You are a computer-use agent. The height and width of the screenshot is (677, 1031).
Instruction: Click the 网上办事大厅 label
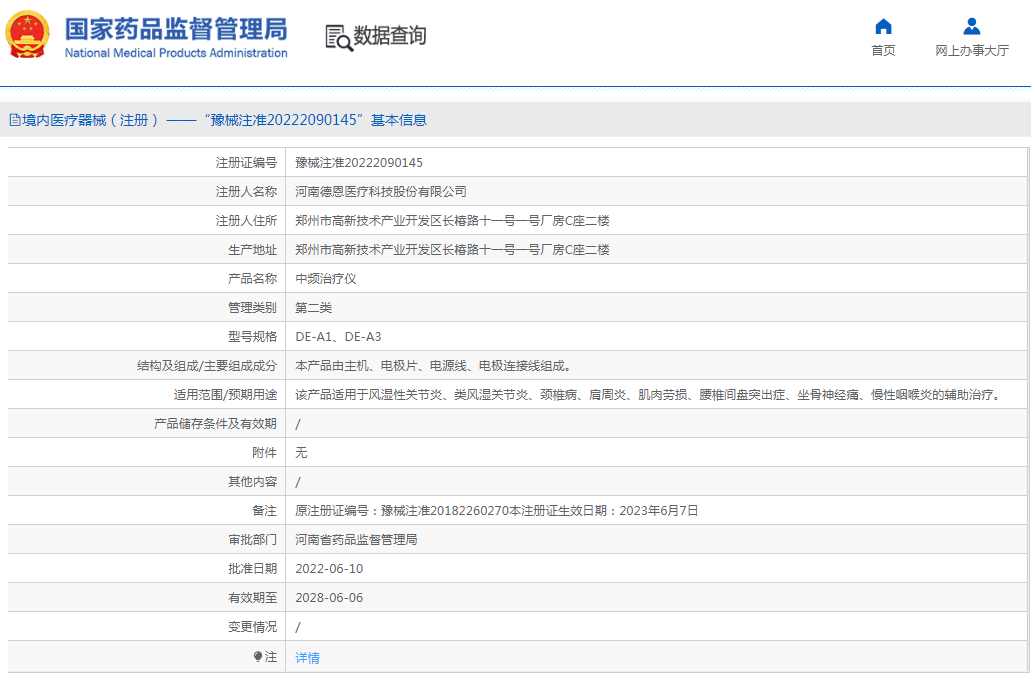[972, 51]
